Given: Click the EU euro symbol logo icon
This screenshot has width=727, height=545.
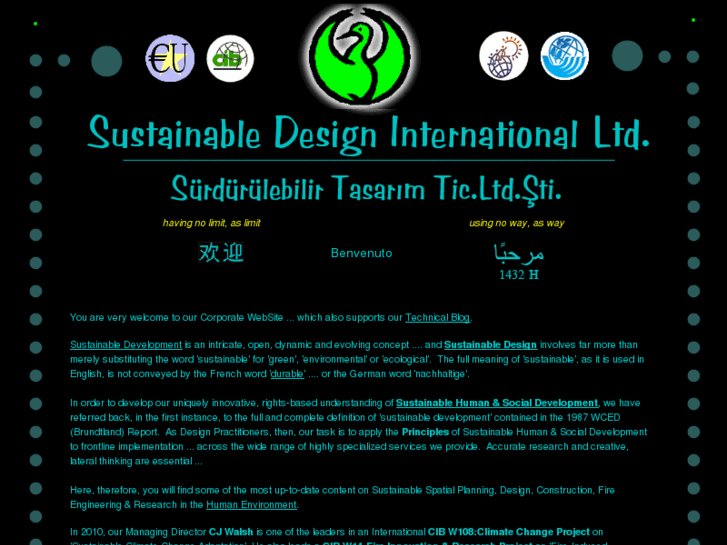Looking at the screenshot, I should [170, 58].
